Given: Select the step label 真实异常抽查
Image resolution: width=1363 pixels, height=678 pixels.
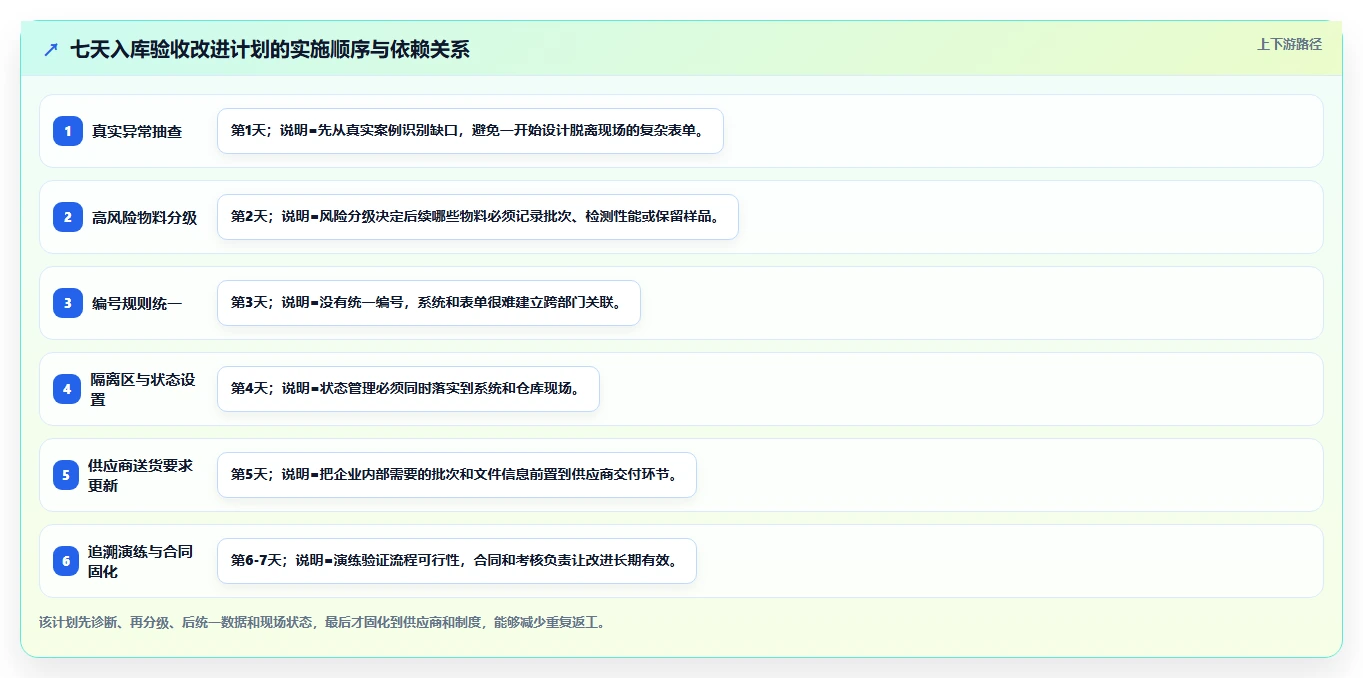Looking at the screenshot, I should click(137, 131).
